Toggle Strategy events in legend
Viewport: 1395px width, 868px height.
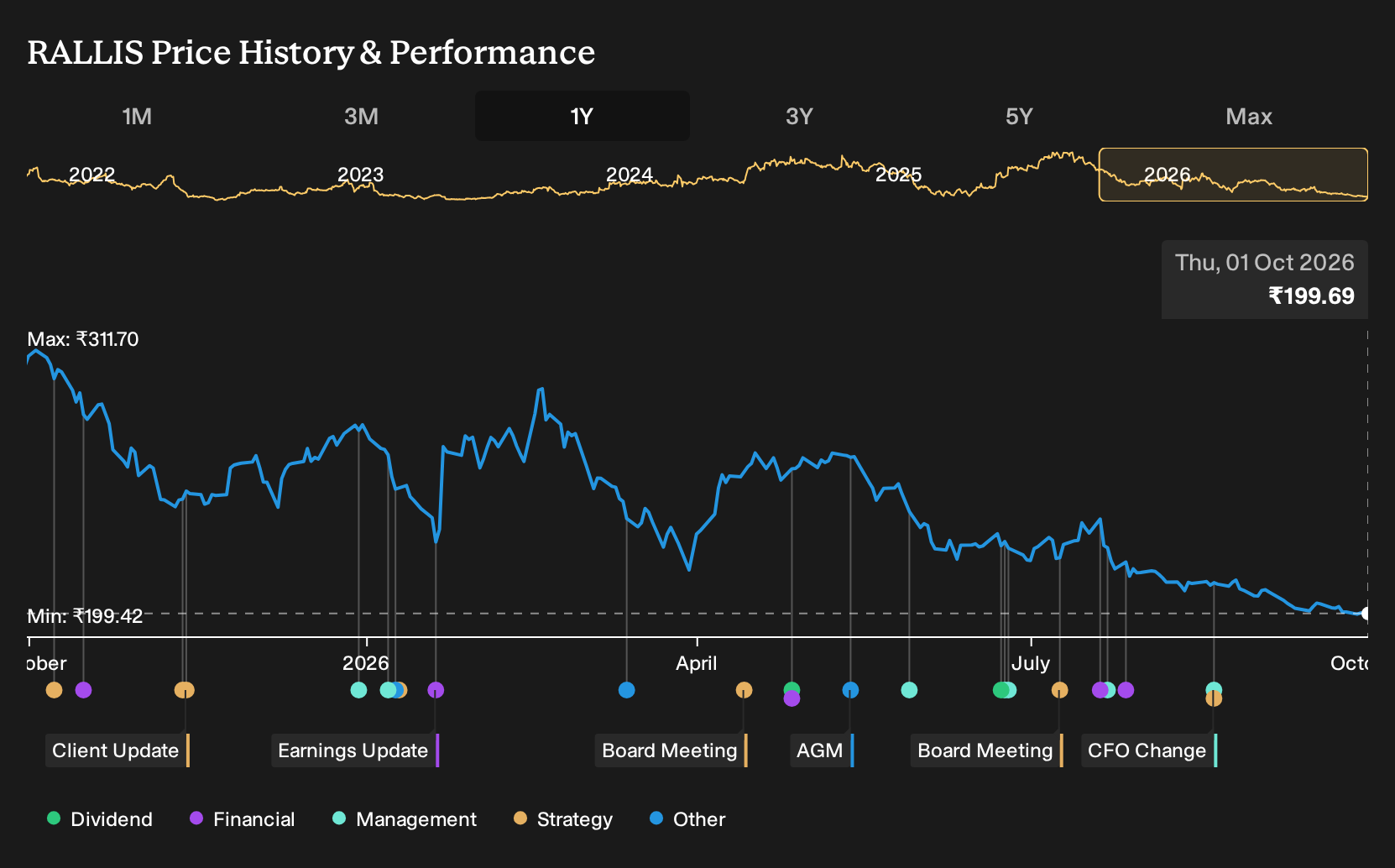563,819
